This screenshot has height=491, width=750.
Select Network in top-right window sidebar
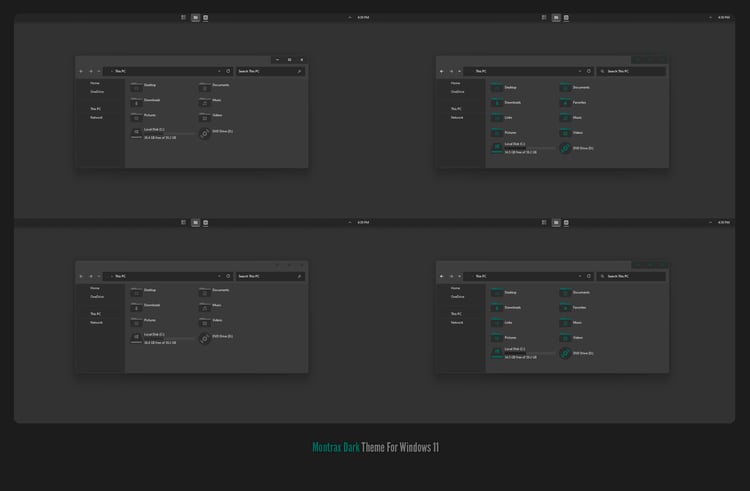click(457, 118)
